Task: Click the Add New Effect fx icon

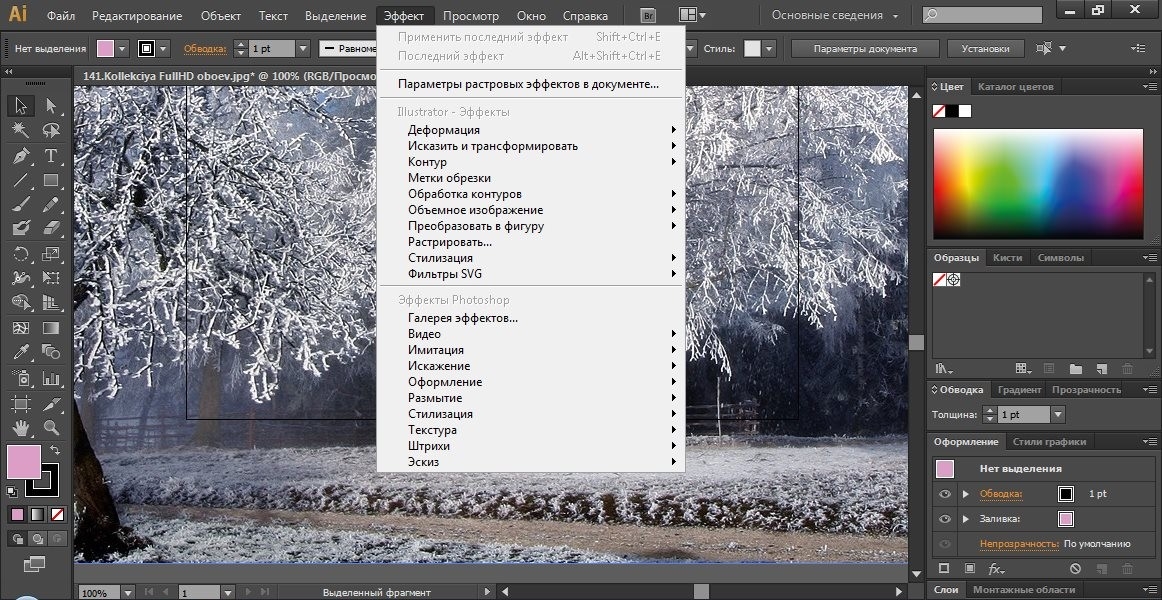Action: (x=996, y=568)
